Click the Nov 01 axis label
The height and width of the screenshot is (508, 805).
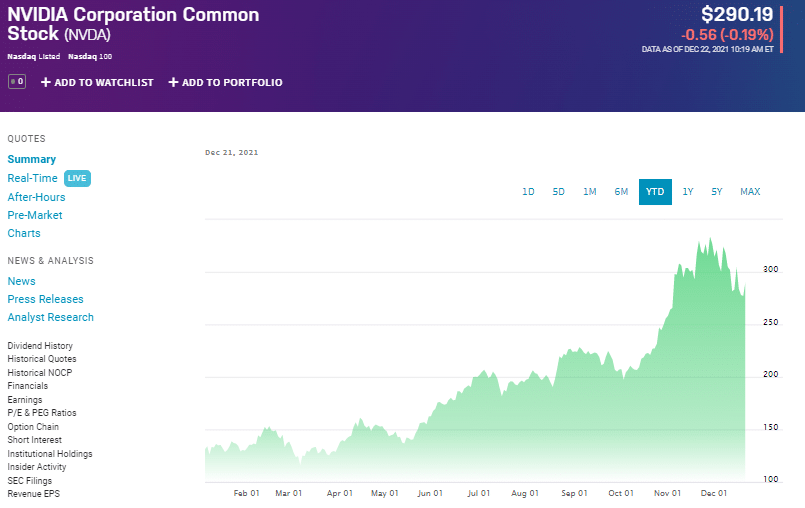pyautogui.click(x=667, y=493)
